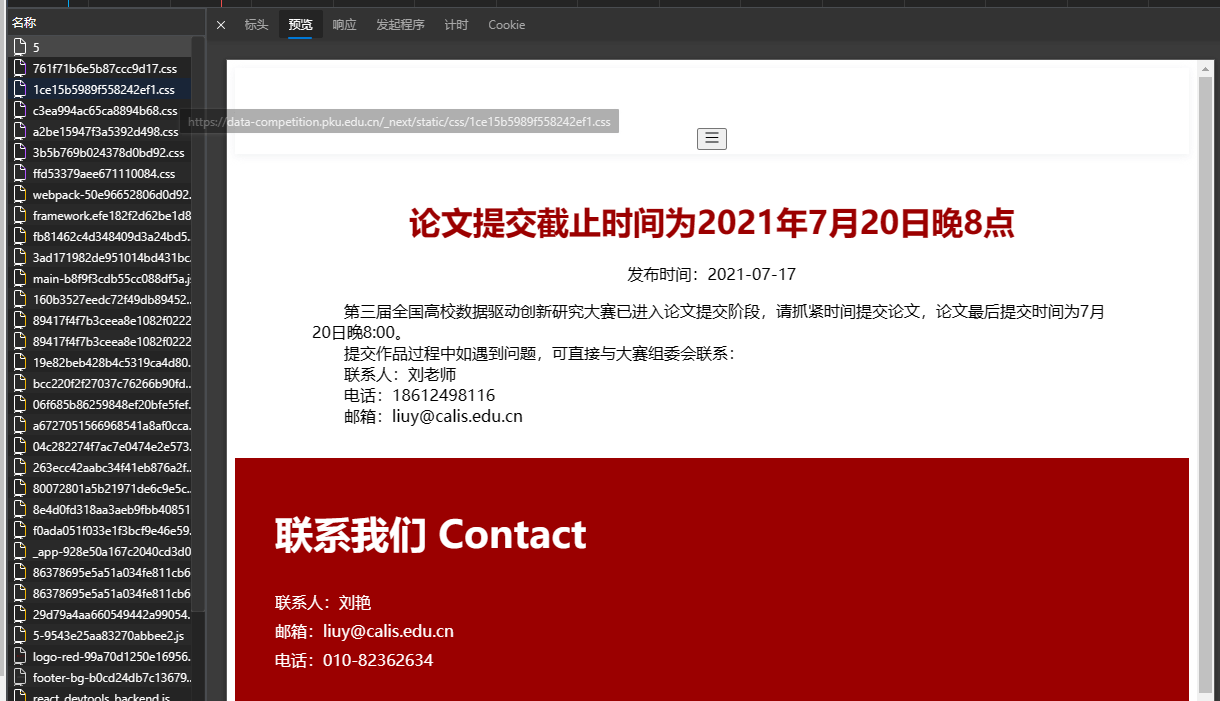1220x701 pixels.
Task: Select request named 5 in the list
Action: [x=36, y=48]
